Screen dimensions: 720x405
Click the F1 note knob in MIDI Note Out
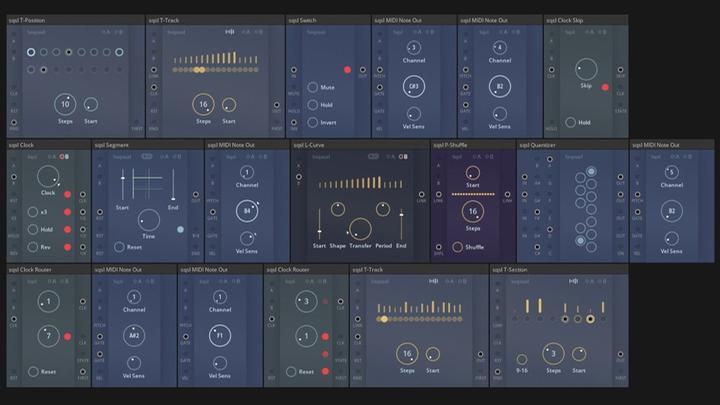[219, 336]
